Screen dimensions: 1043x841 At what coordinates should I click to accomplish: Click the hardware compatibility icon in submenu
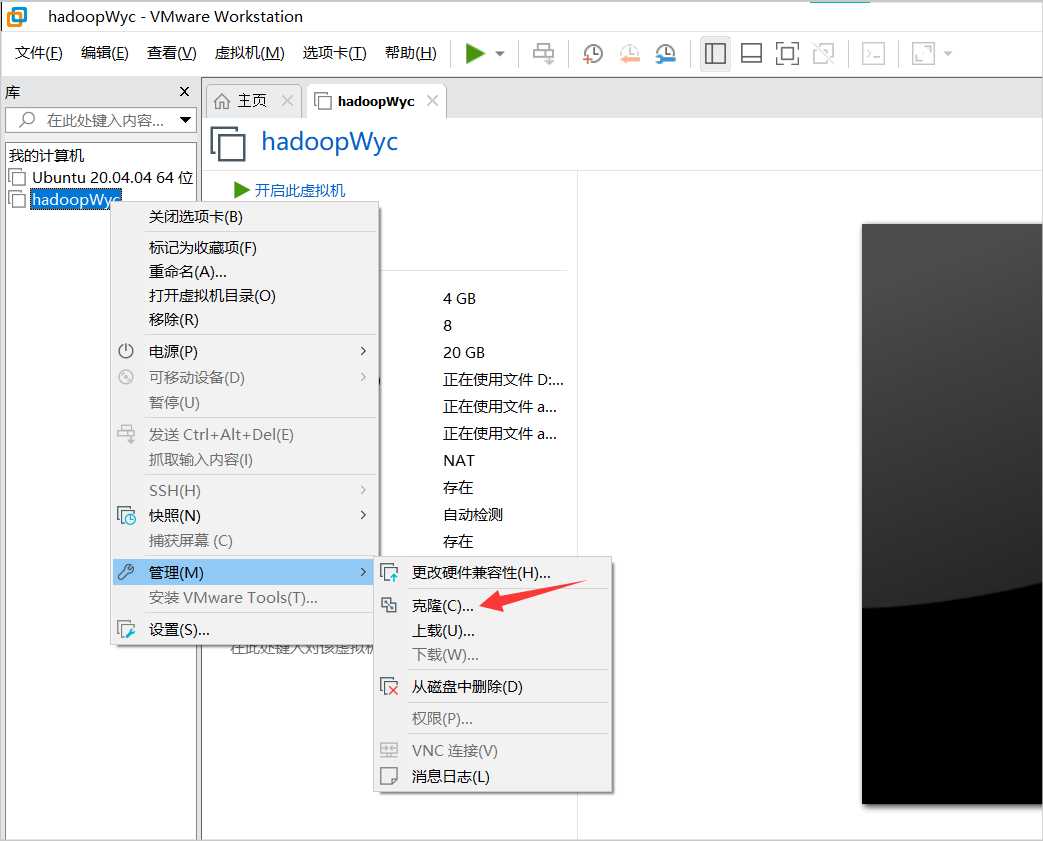(389, 572)
